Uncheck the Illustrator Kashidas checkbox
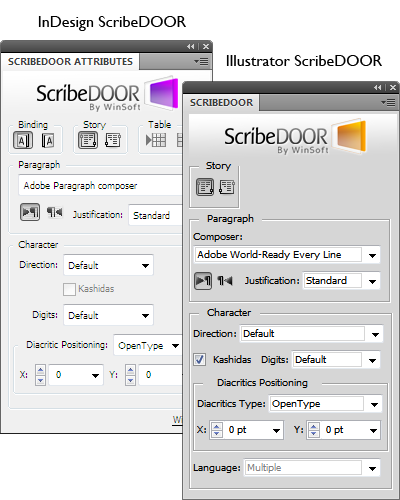400x500 pixels. [199, 360]
